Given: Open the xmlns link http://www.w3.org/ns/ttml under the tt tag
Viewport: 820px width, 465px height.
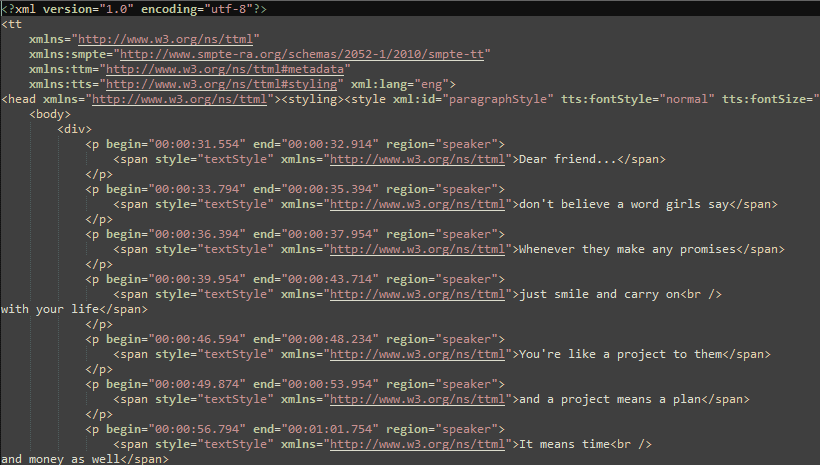Looking at the screenshot, I should [x=165, y=39].
